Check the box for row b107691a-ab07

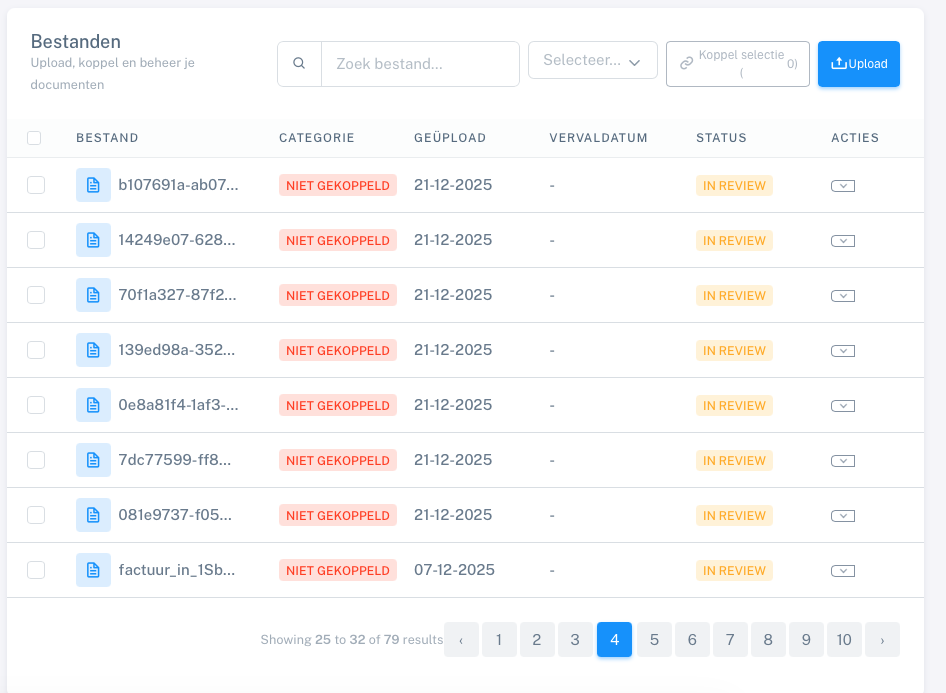(36, 185)
